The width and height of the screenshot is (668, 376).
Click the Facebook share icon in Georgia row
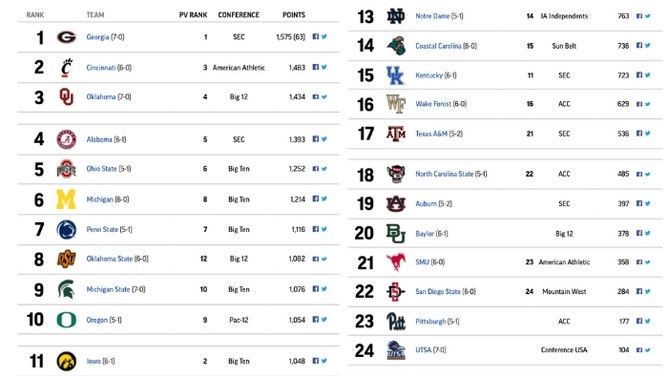pyautogui.click(x=316, y=37)
